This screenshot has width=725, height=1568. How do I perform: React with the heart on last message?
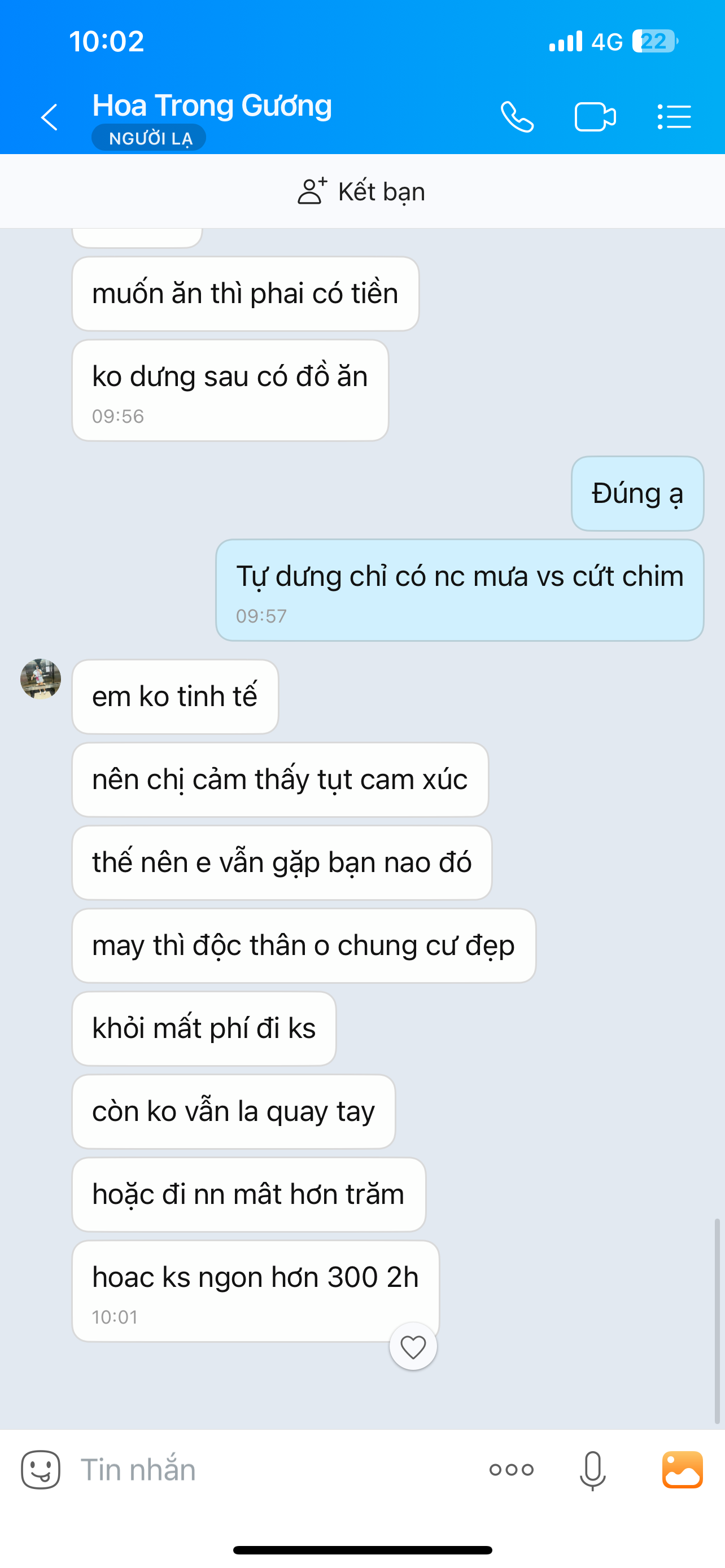click(x=413, y=1346)
